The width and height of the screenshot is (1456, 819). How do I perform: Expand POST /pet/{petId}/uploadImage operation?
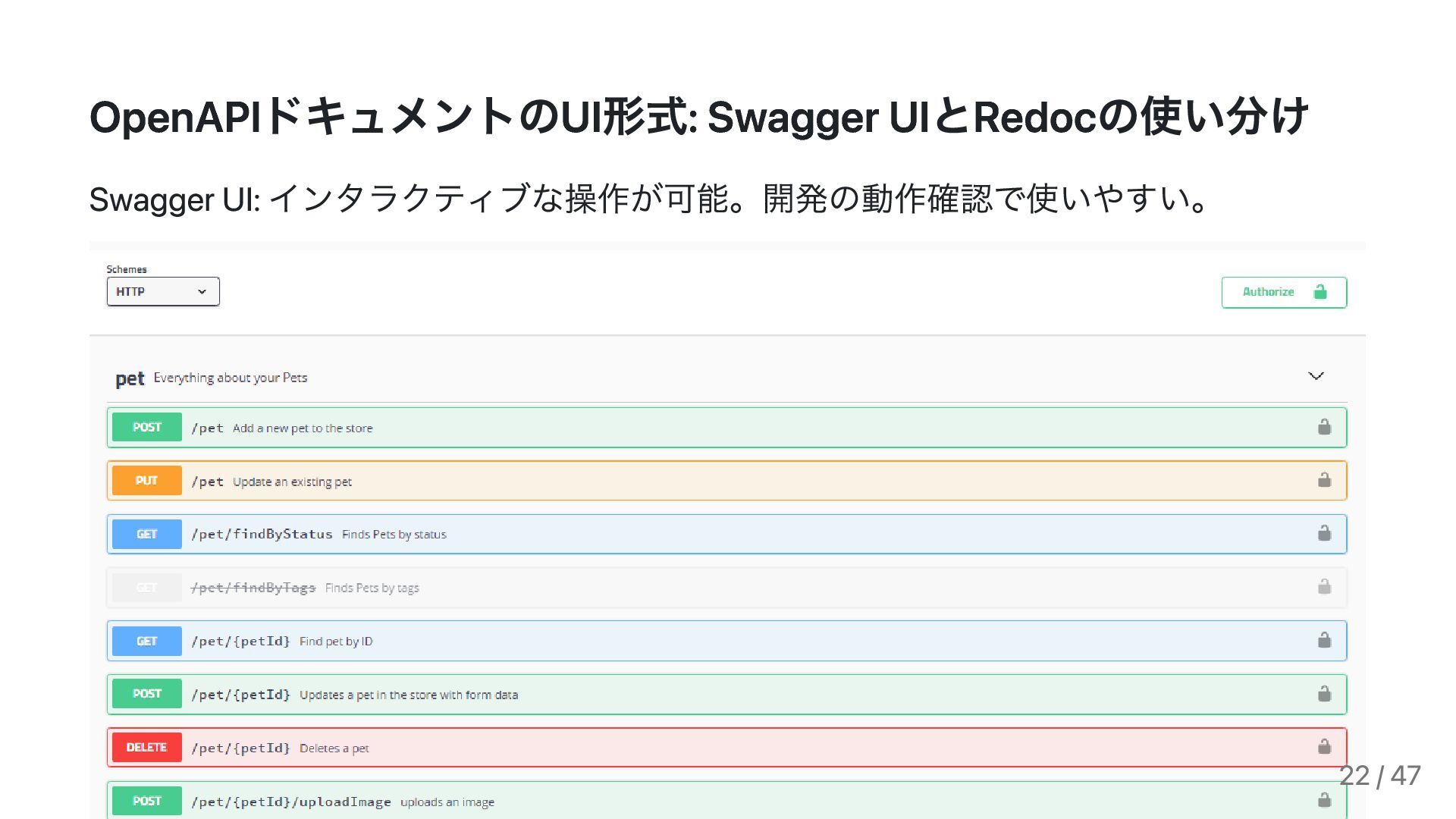coord(726,800)
